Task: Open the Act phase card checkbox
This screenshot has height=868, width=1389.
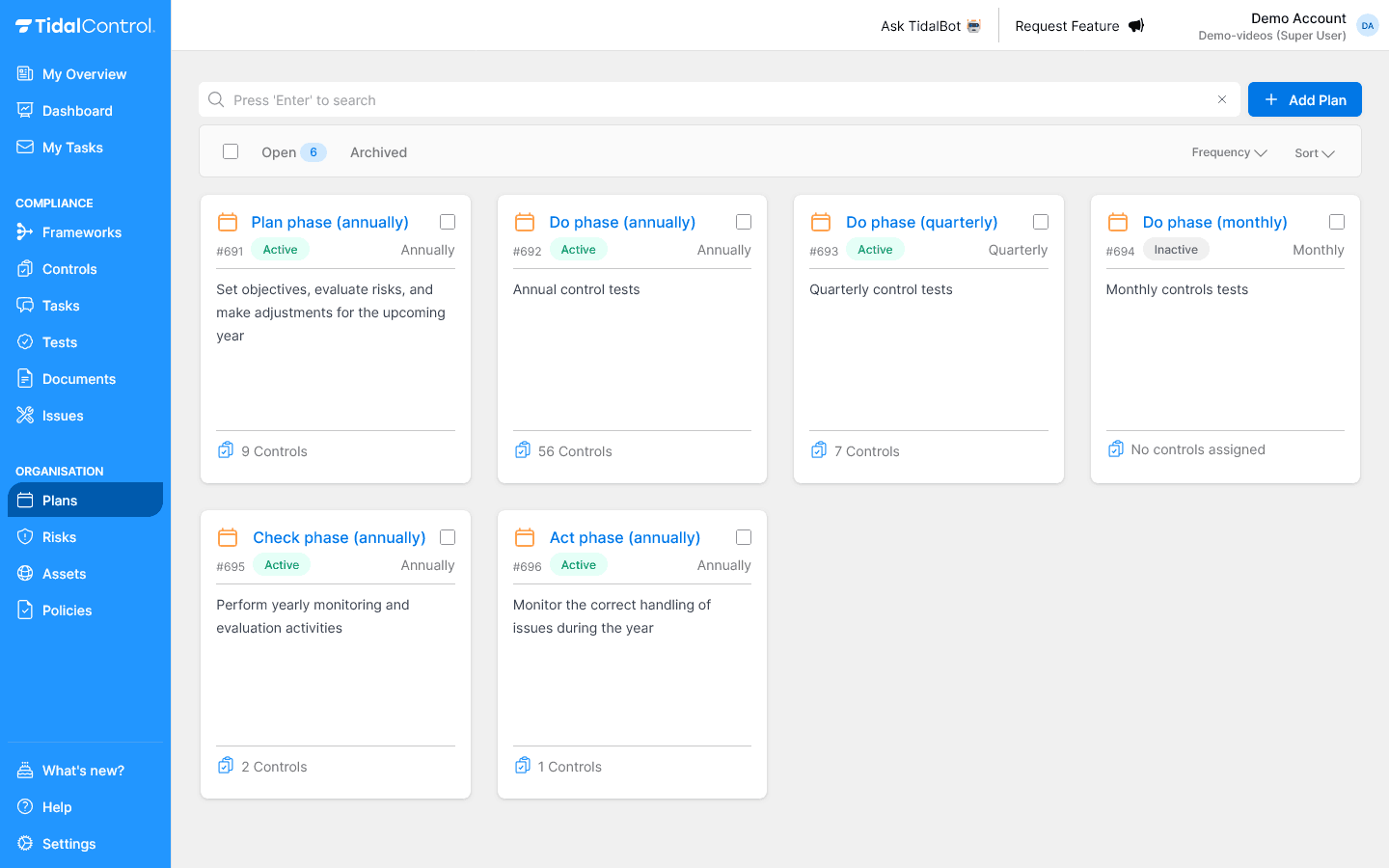Action: 744,536
